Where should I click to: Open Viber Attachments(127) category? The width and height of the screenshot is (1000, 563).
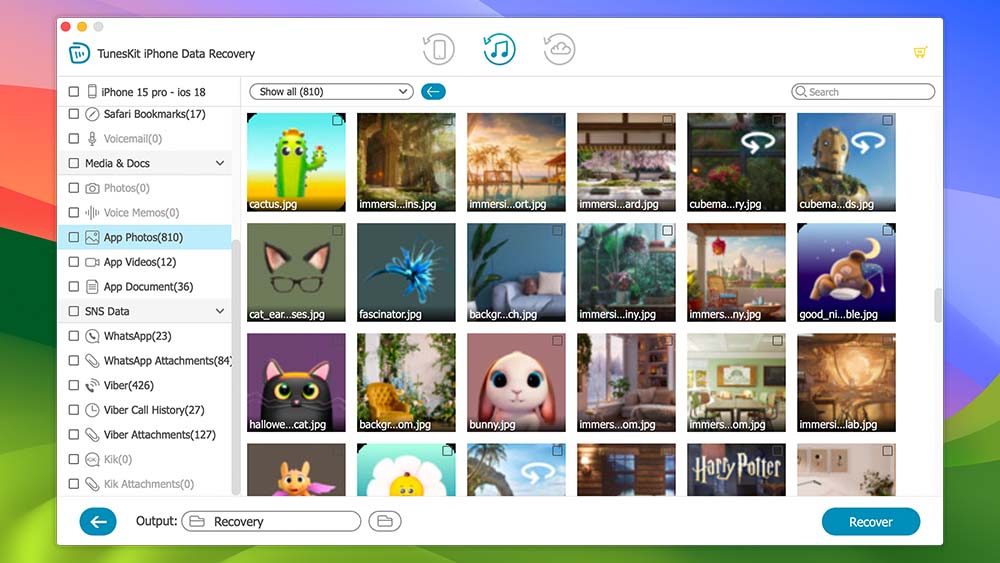[145, 435]
